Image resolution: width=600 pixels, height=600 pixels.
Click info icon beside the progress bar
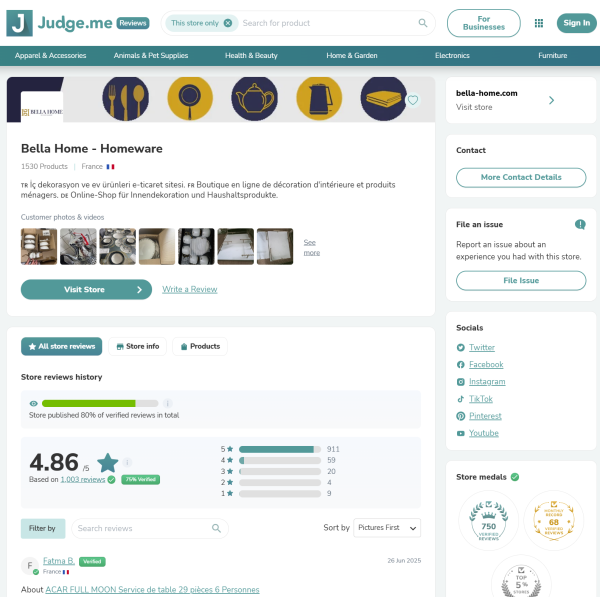tap(168, 403)
